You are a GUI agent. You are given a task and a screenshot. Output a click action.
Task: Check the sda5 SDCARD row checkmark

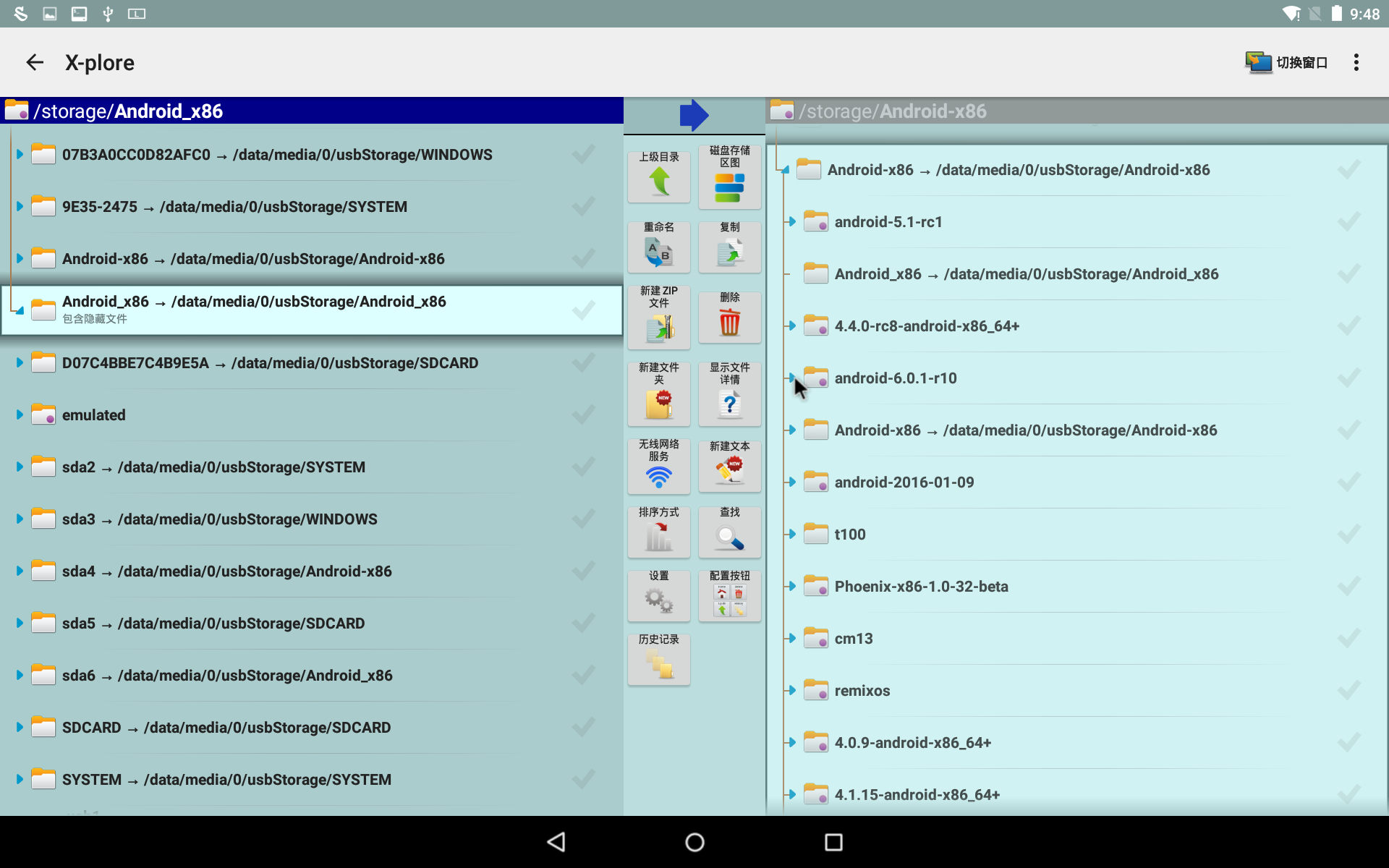point(583,624)
